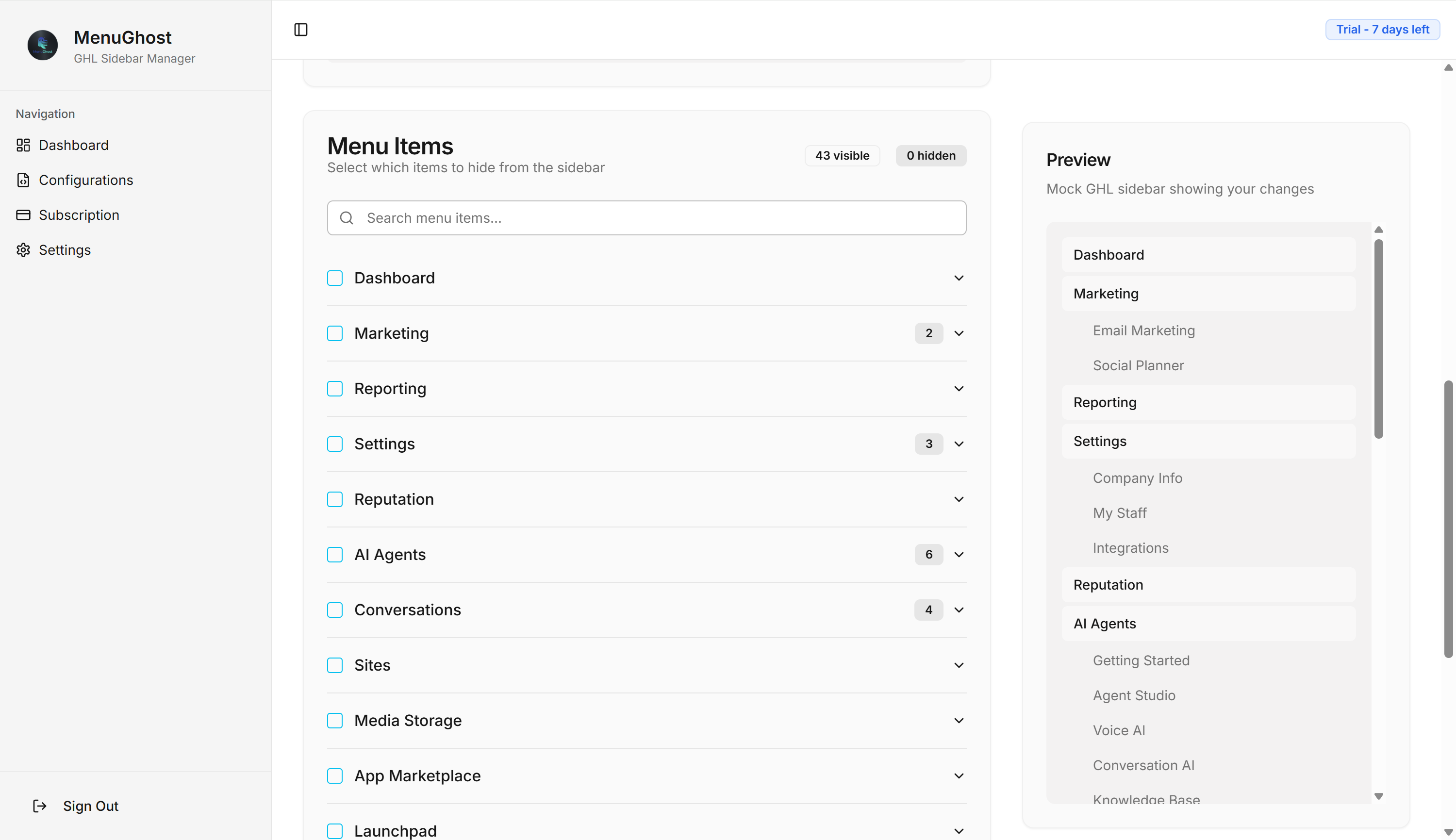Click the Trial - 7 days left badge

click(x=1382, y=29)
